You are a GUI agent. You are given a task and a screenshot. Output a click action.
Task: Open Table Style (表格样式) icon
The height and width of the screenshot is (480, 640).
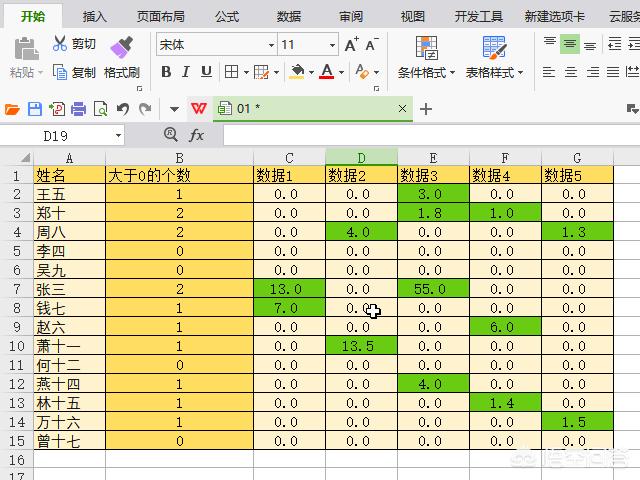coord(494,48)
